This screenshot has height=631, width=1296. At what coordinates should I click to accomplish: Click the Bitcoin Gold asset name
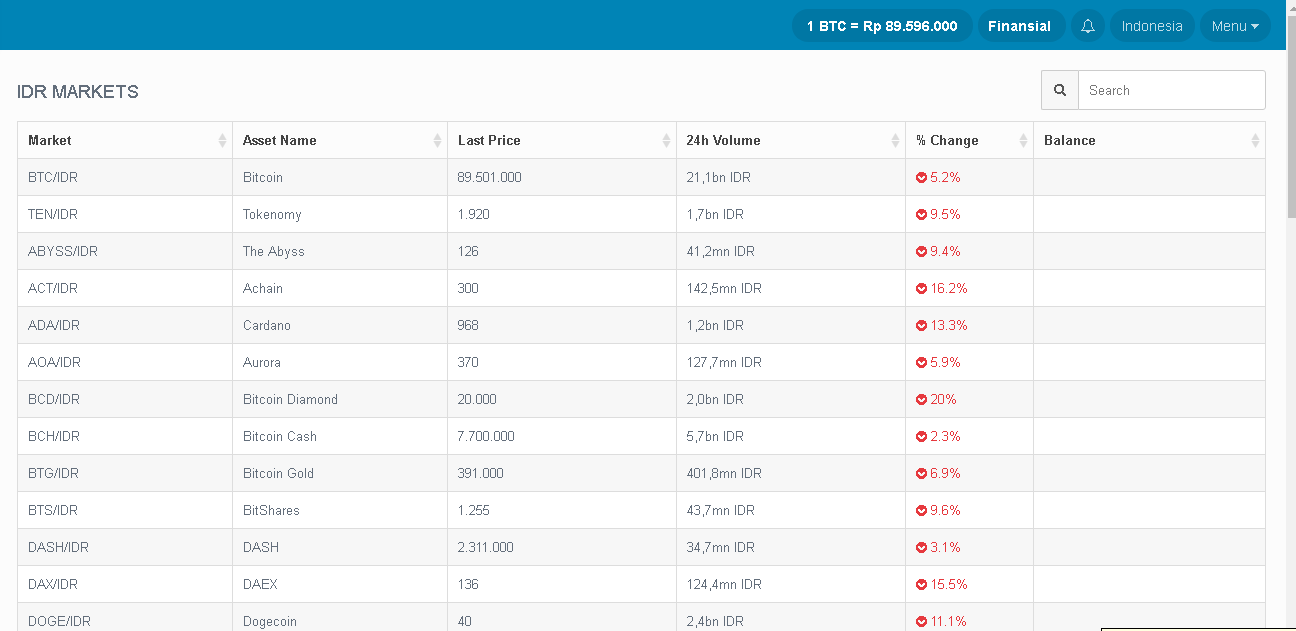(278, 473)
